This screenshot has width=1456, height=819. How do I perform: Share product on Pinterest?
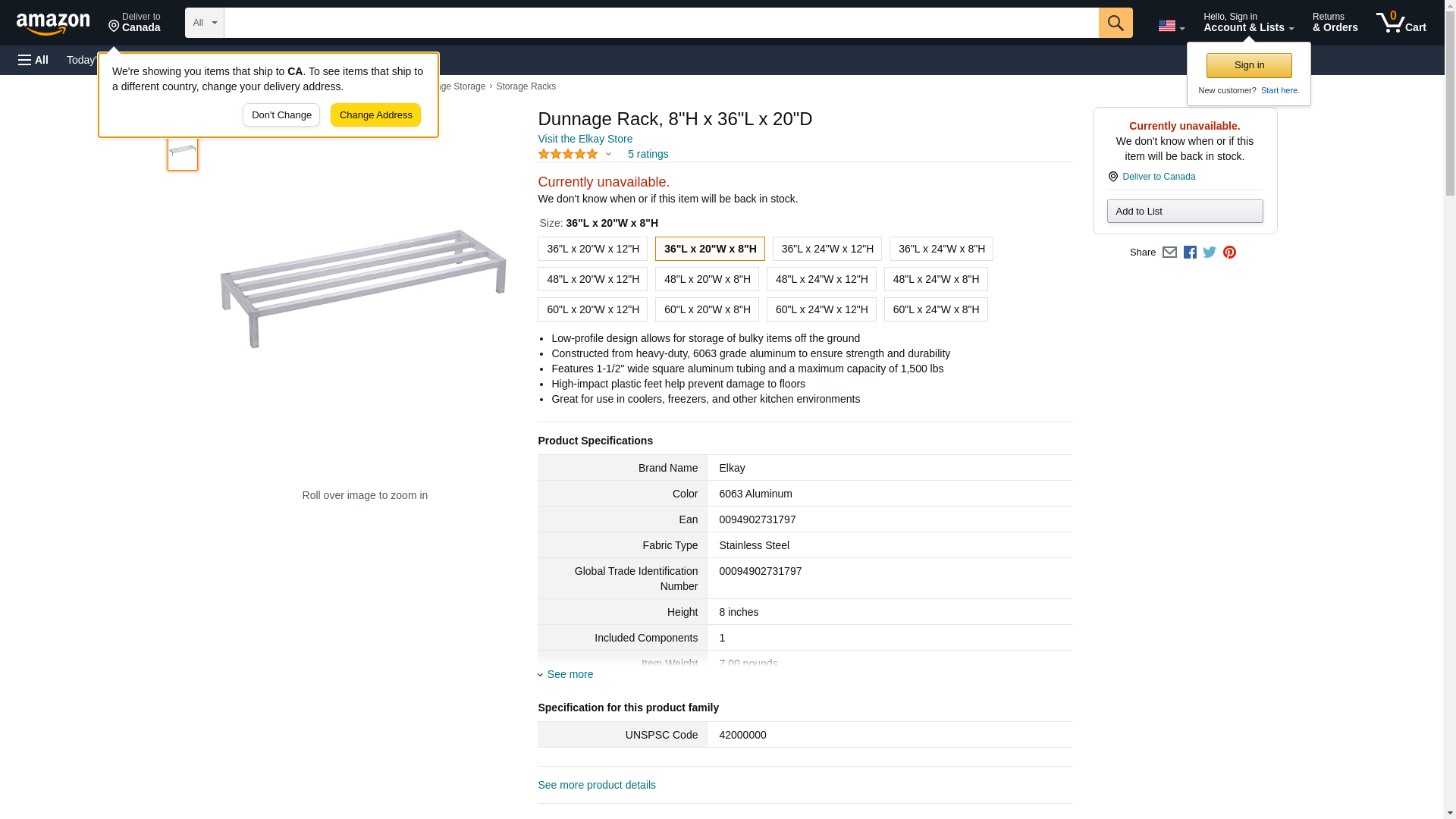click(1229, 253)
